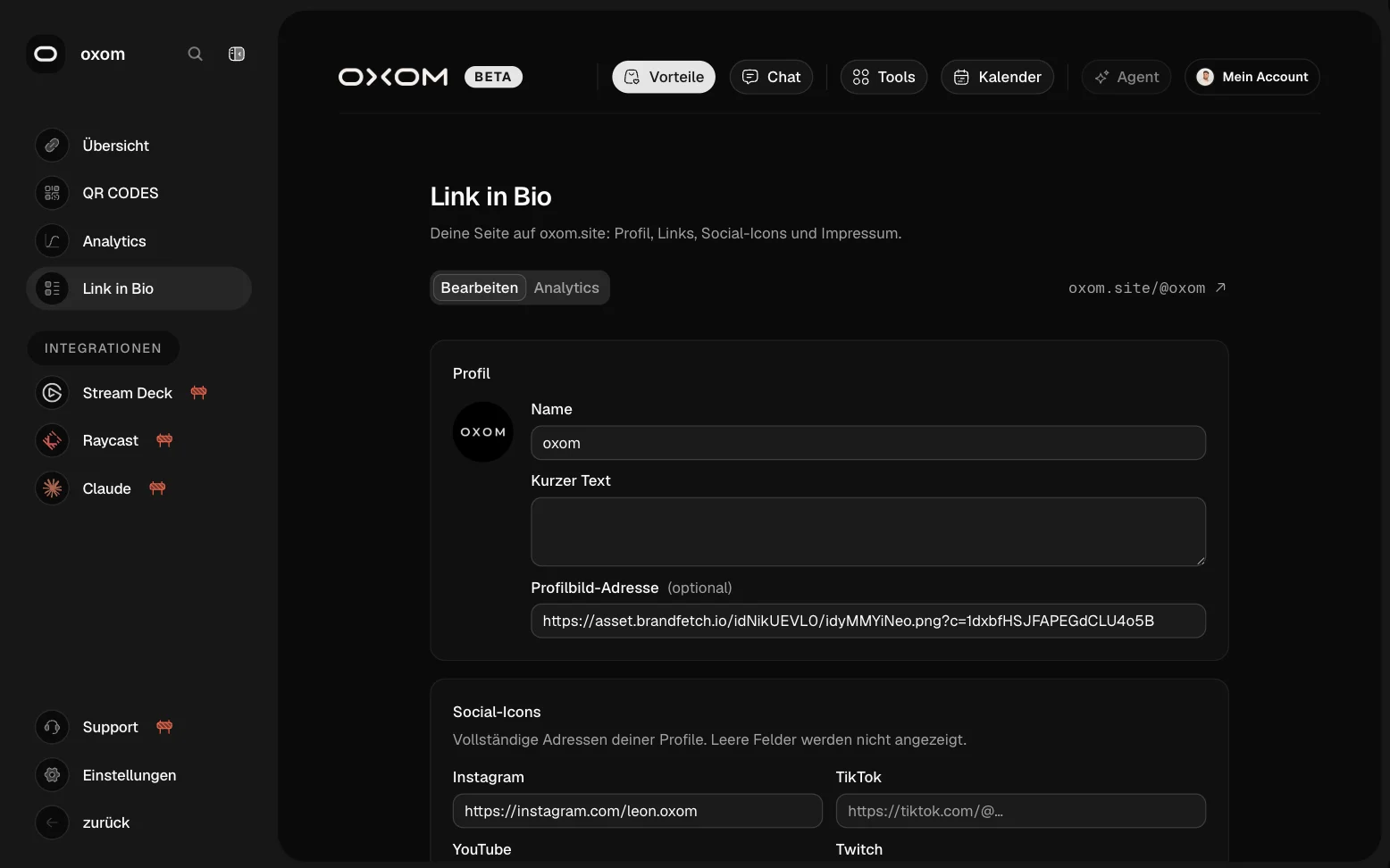Open the Chat section

(771, 77)
